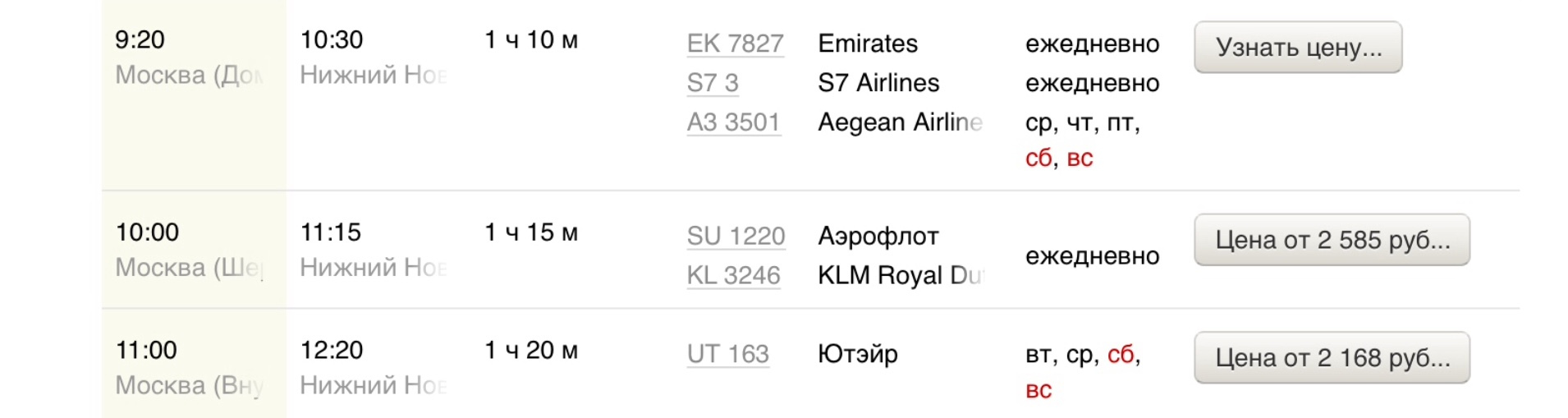Screen dimensions: 1568x418
Task: Click the Emirates airline name
Action: [868, 44]
